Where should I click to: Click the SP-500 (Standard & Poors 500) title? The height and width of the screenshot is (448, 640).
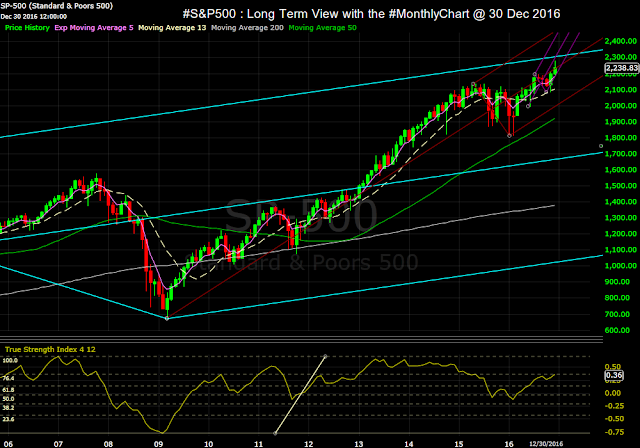coord(57,6)
